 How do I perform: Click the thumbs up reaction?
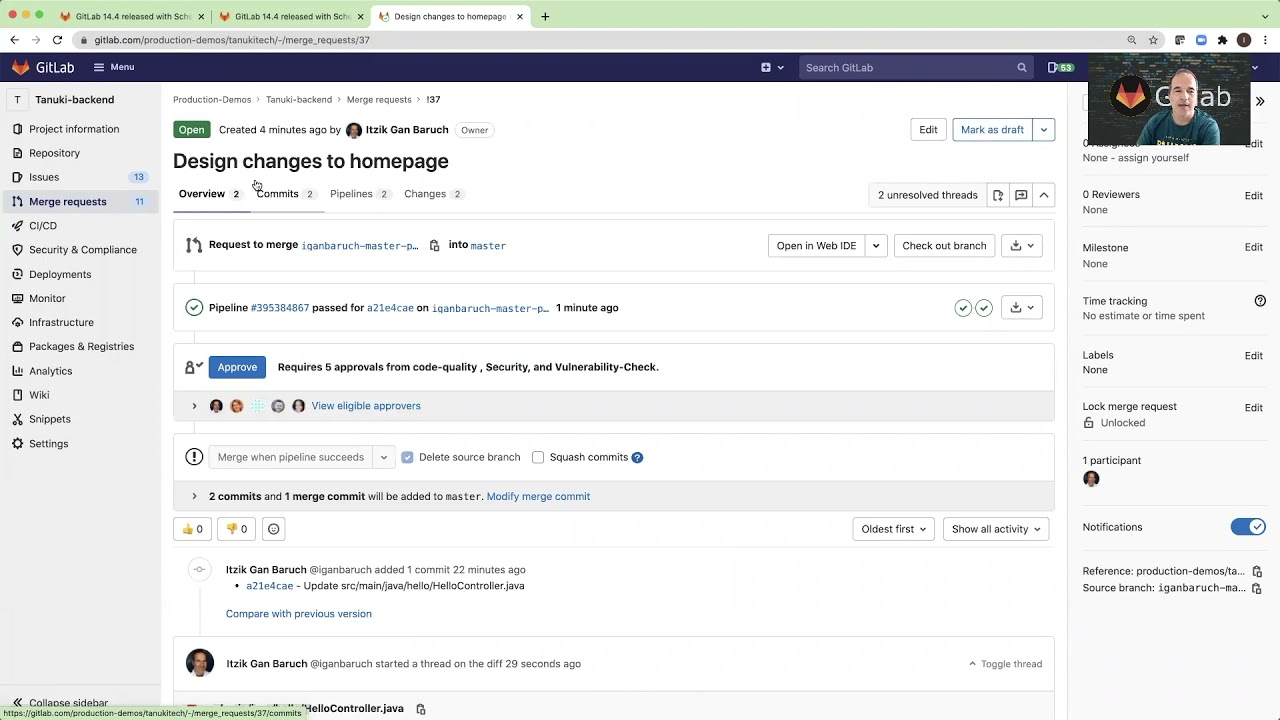coord(192,529)
